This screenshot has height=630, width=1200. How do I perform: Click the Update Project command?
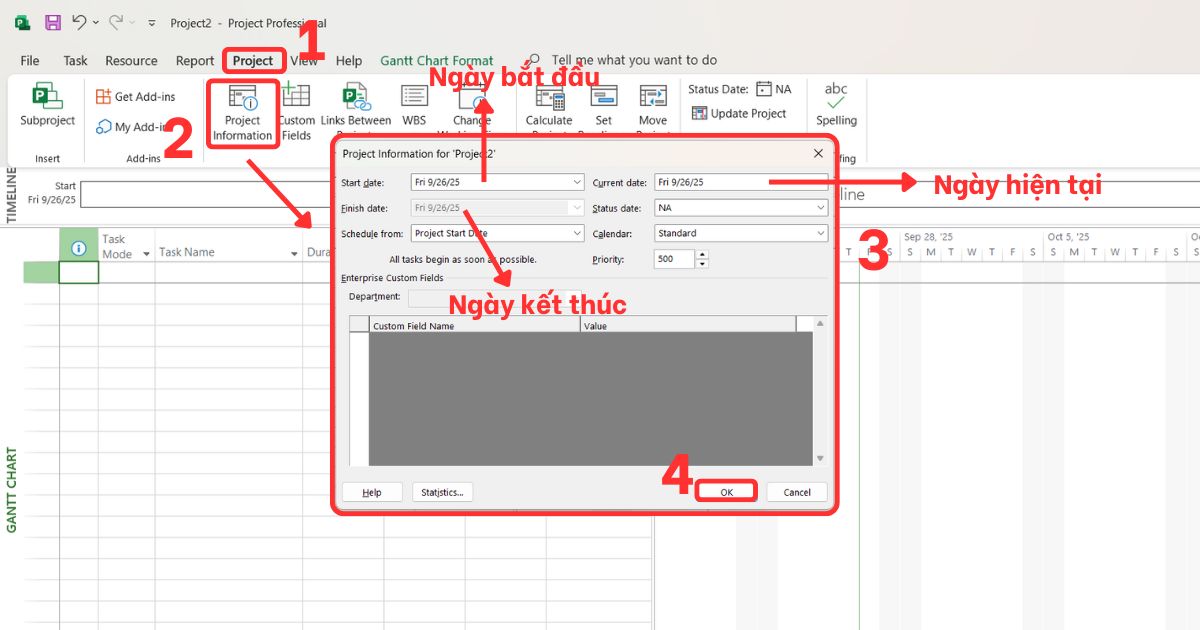coord(741,113)
